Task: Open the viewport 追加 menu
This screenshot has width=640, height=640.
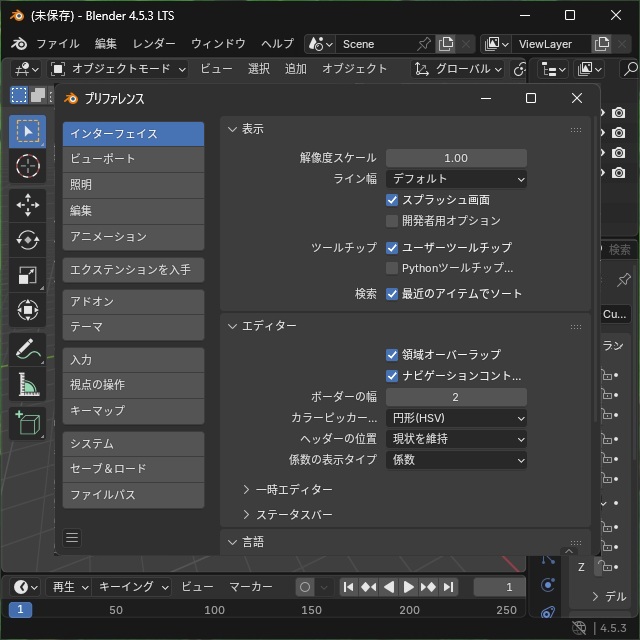Action: tap(296, 69)
